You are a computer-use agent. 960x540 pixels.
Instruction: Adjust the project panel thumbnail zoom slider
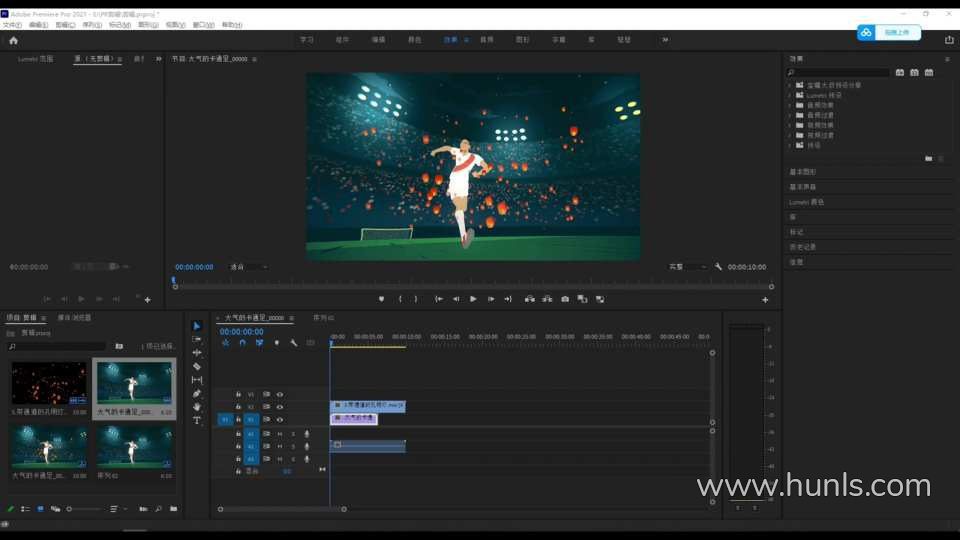[x=70, y=509]
